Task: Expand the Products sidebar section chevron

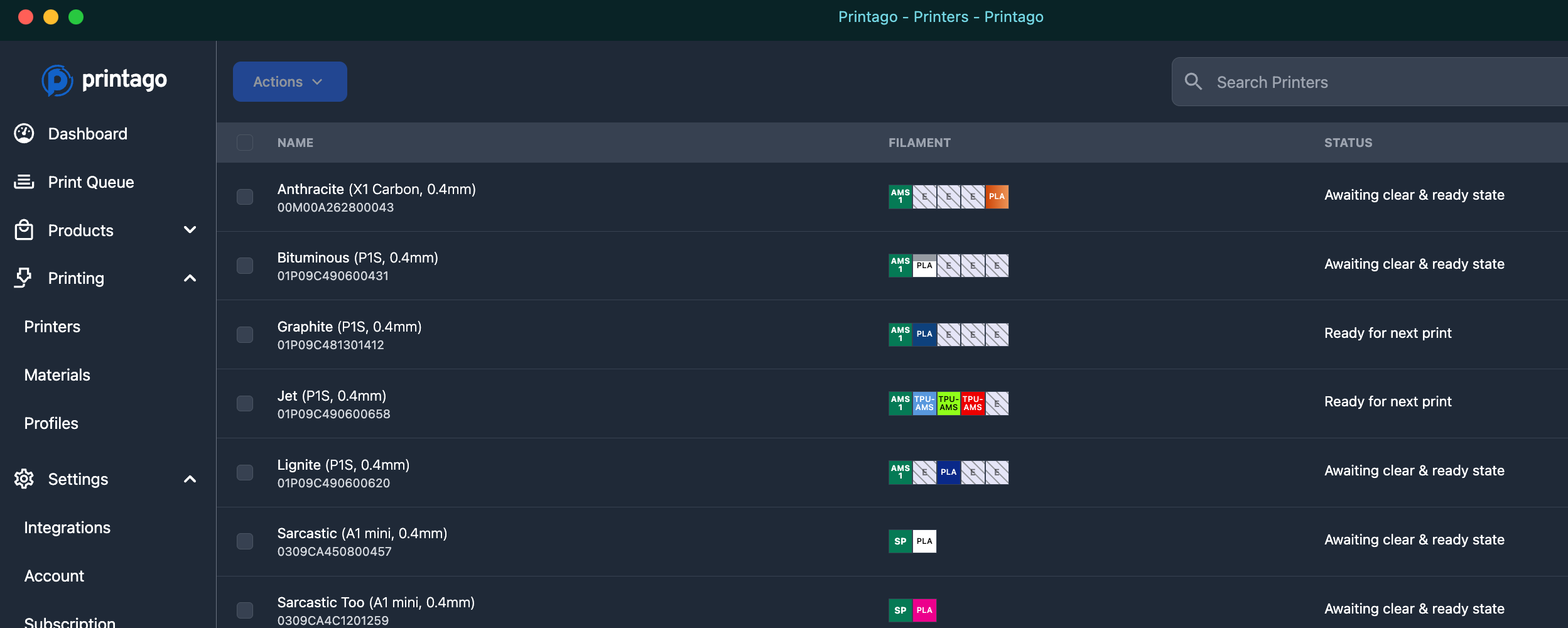Action: (190, 230)
